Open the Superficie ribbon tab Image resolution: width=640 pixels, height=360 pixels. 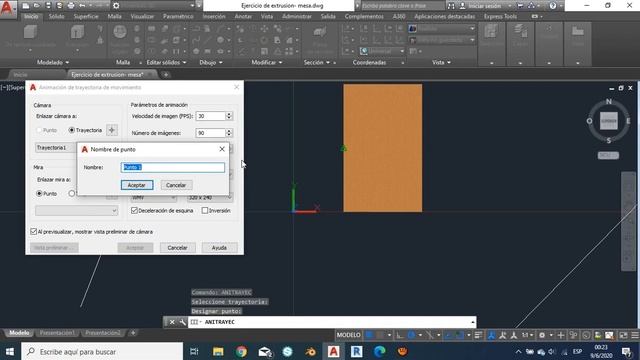pyautogui.click(x=86, y=16)
